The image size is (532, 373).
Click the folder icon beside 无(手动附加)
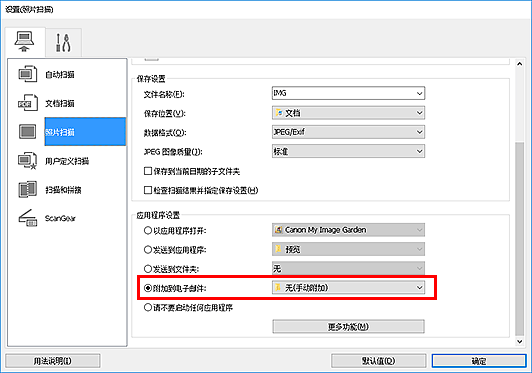pyautogui.click(x=279, y=288)
